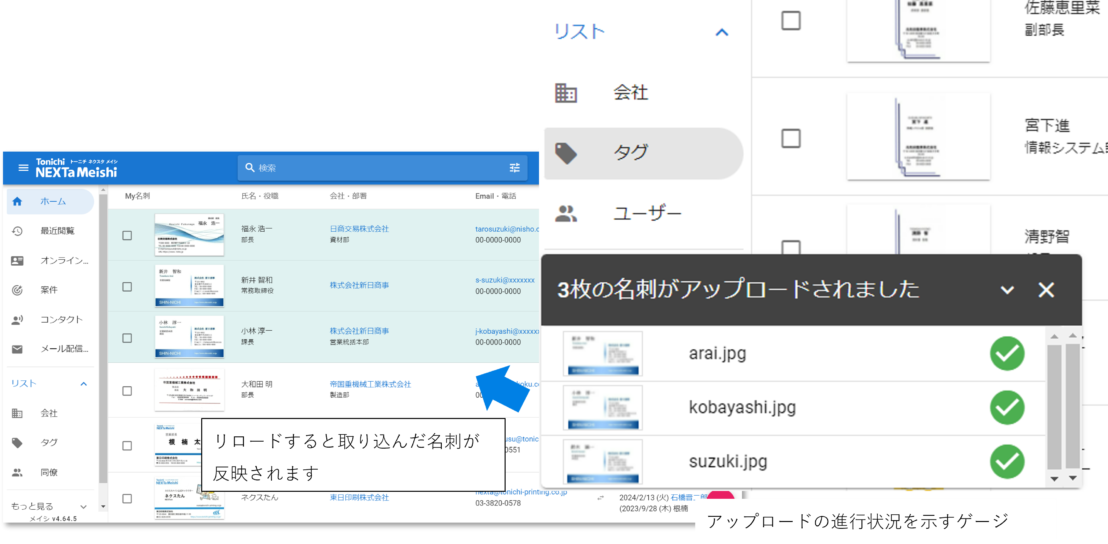Screen dimensions: 1108x544
Task: Open メール配信... in the sidebar
Action: pos(50,349)
